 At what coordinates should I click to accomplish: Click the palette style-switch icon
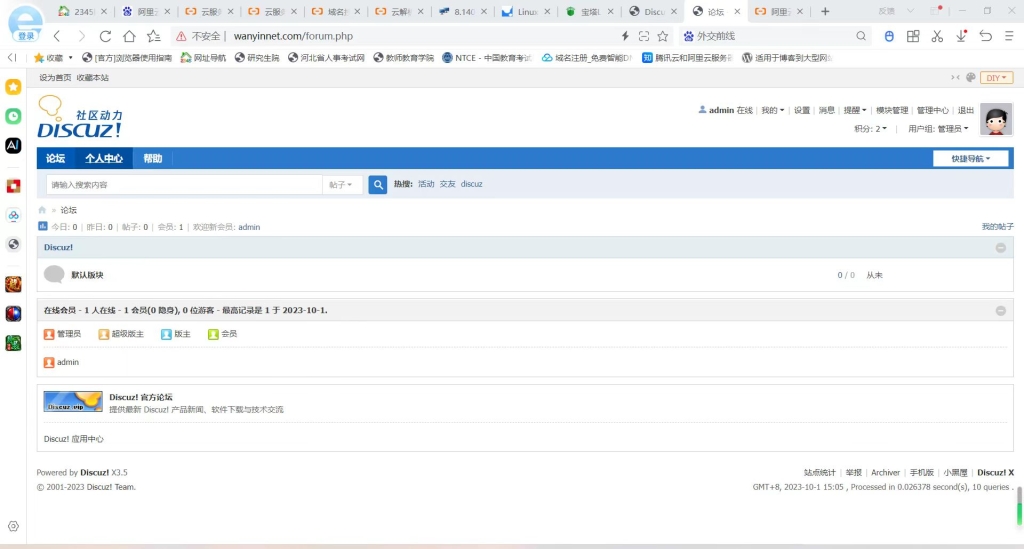[970, 78]
